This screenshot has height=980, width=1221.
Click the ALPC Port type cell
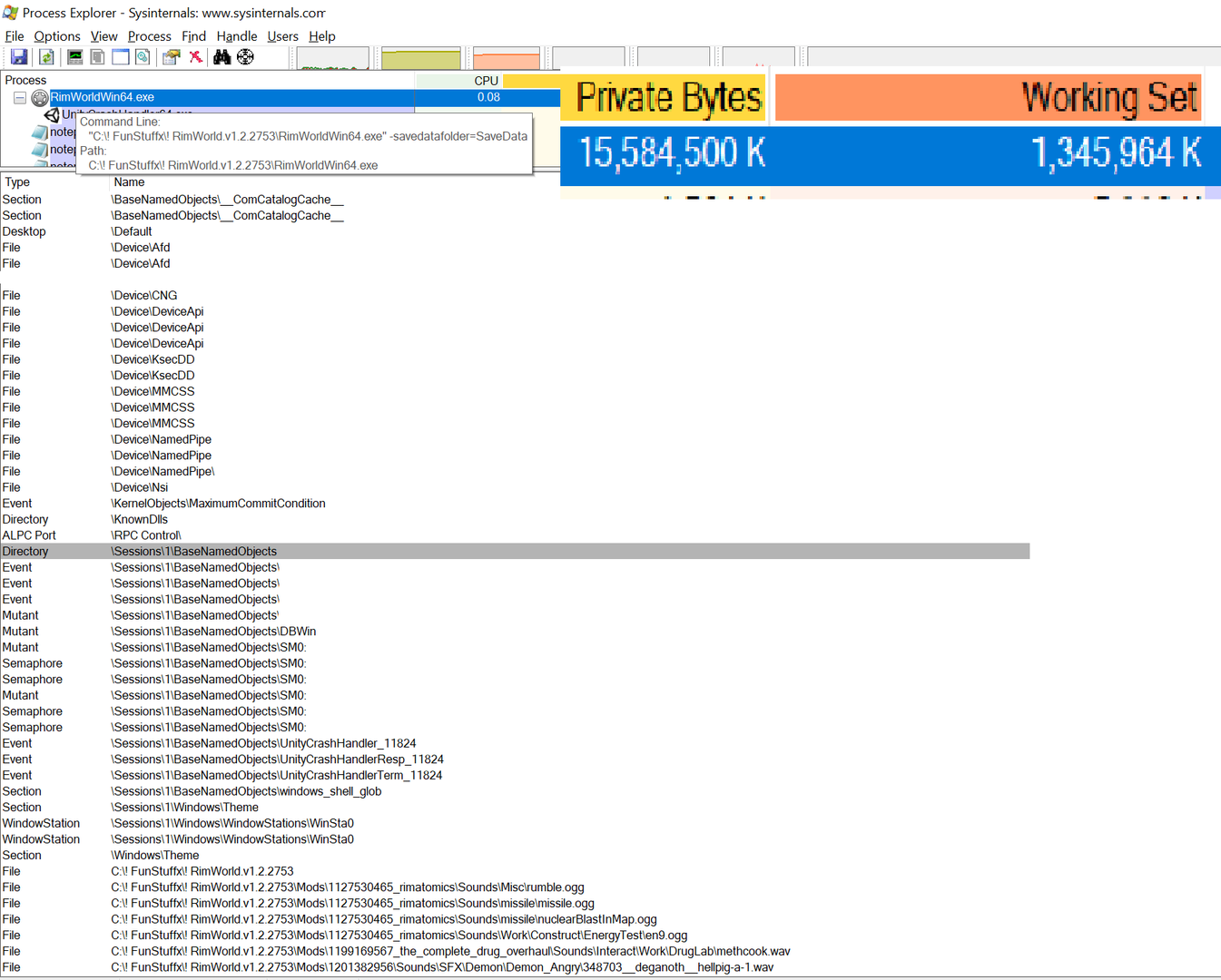(29, 535)
